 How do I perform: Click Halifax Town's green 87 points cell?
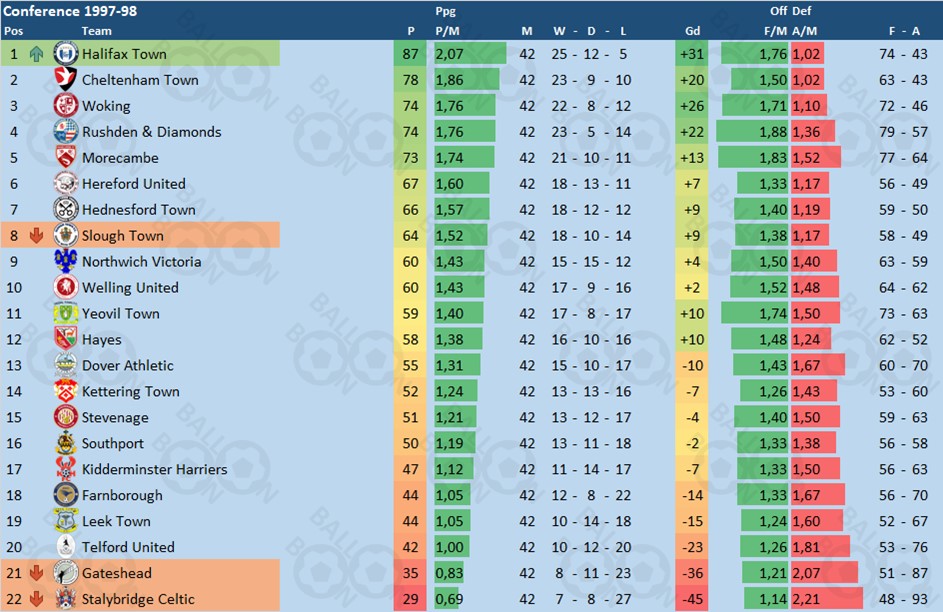tap(410, 54)
